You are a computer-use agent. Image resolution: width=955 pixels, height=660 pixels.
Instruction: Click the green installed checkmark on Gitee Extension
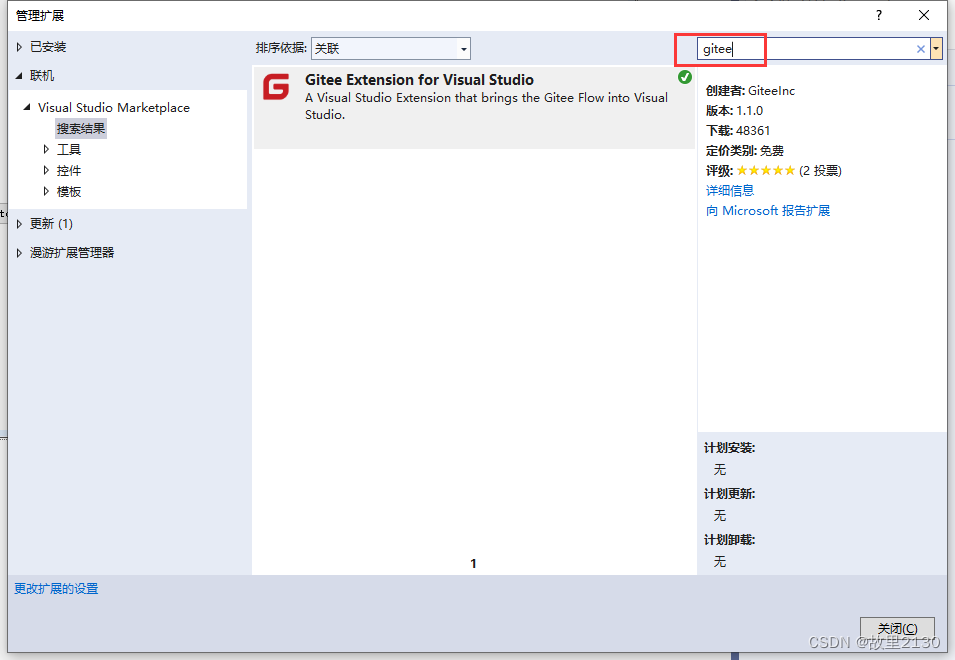(x=685, y=76)
